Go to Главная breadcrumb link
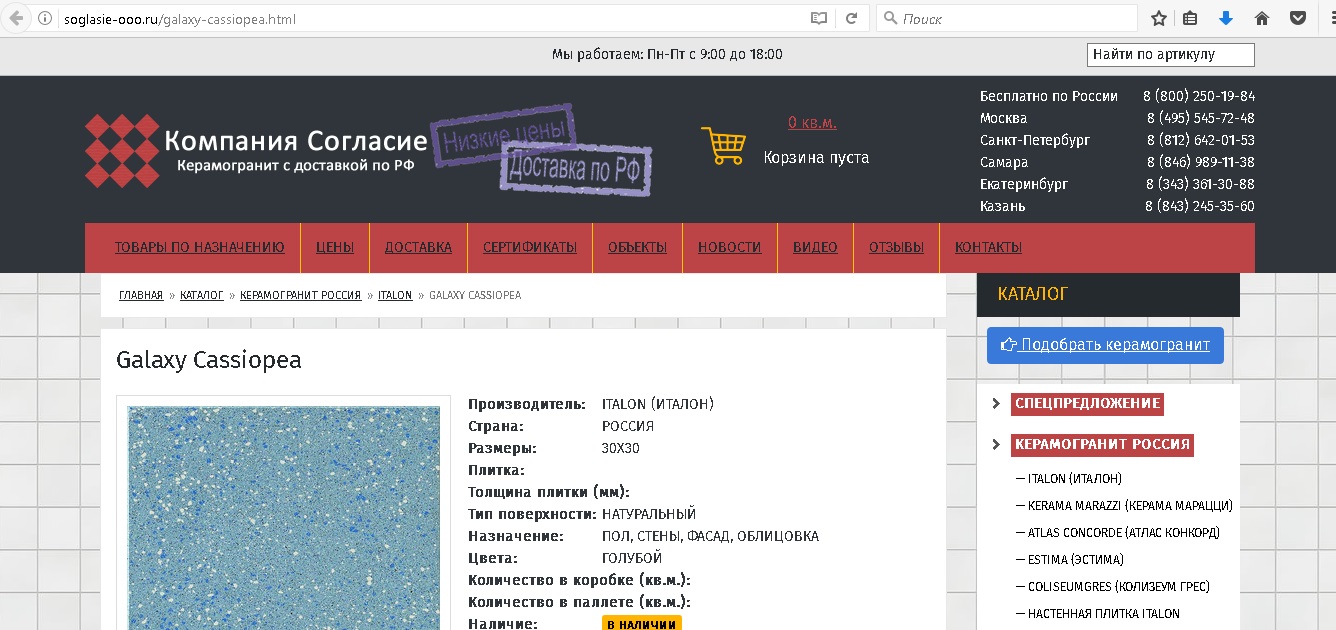This screenshot has width=1336, height=630. click(141, 295)
